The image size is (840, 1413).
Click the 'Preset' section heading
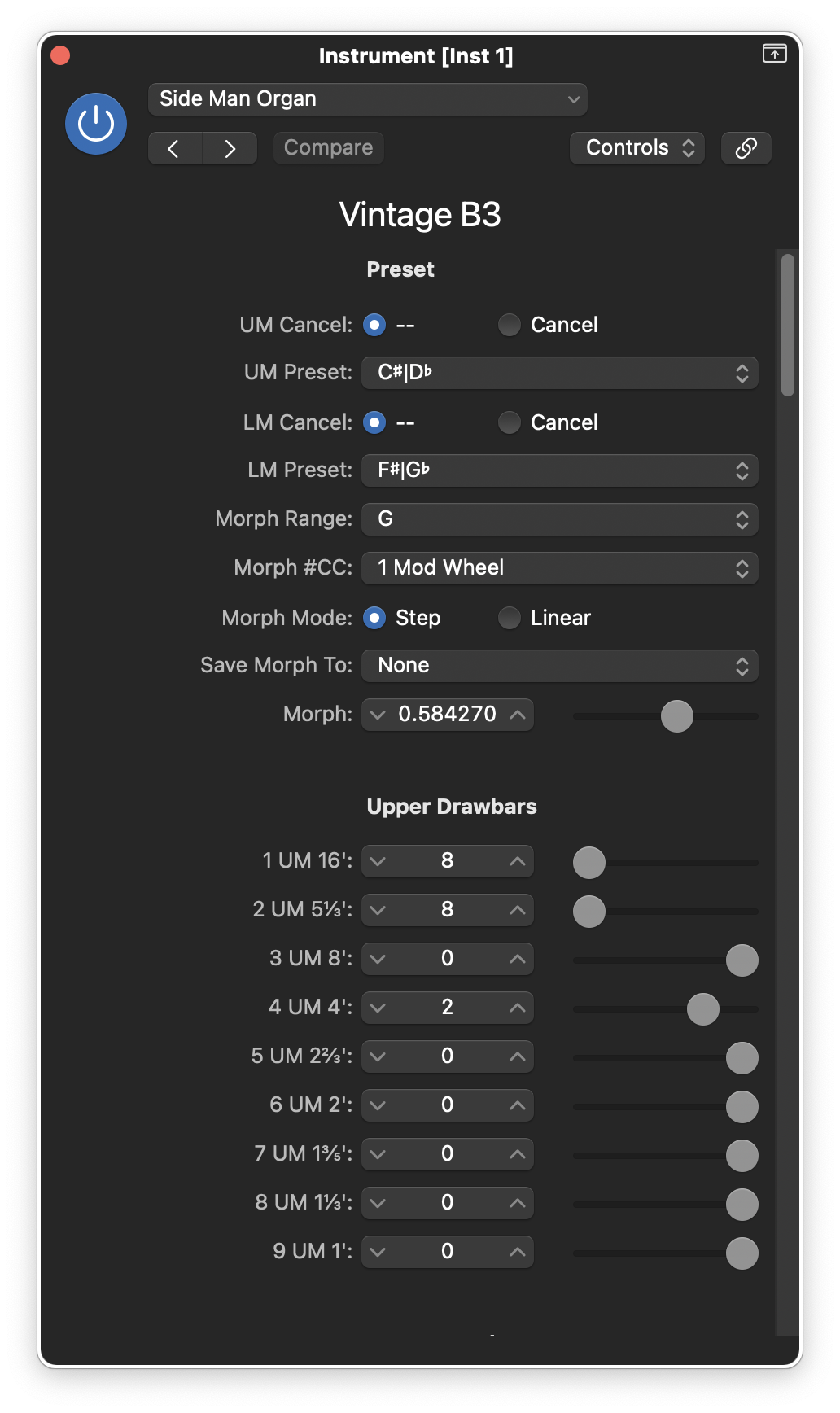coord(400,269)
